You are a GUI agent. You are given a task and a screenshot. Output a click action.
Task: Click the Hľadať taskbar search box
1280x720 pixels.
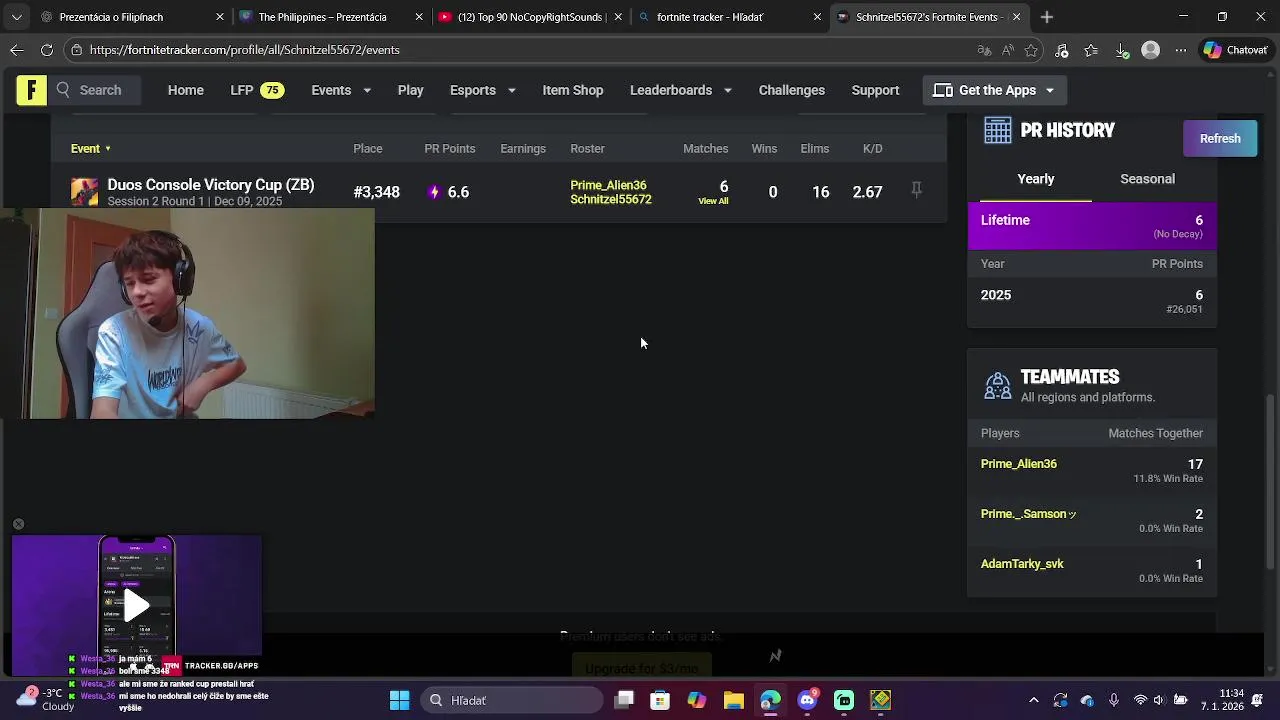pyautogui.click(x=511, y=700)
